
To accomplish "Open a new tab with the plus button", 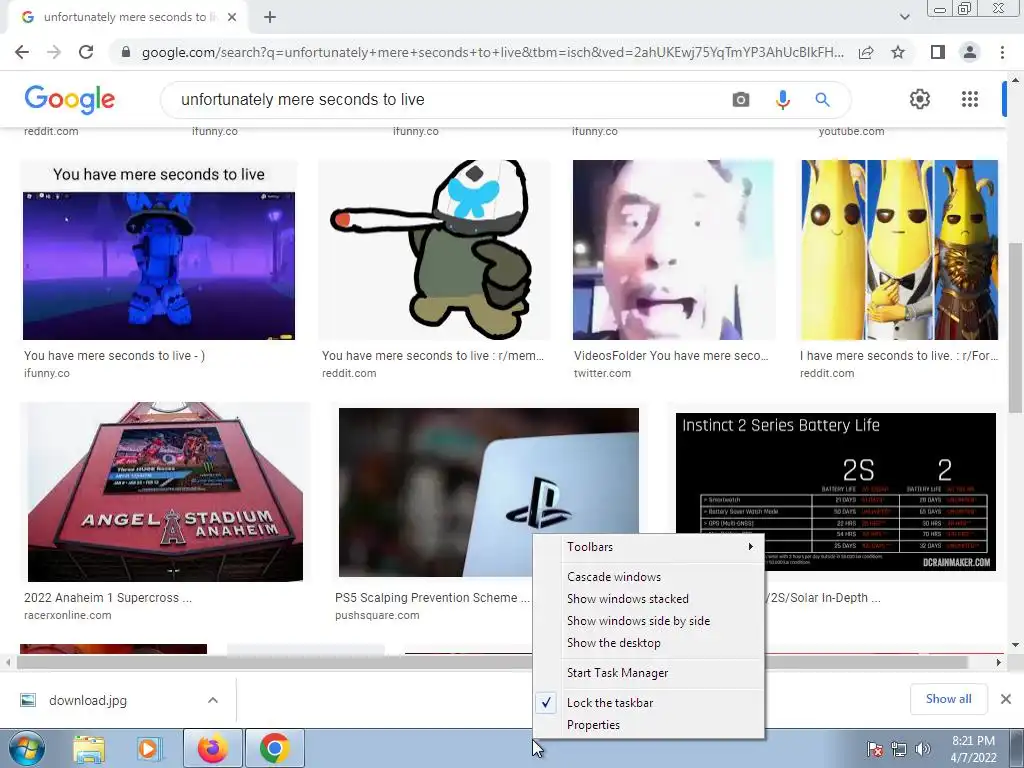I will [270, 17].
